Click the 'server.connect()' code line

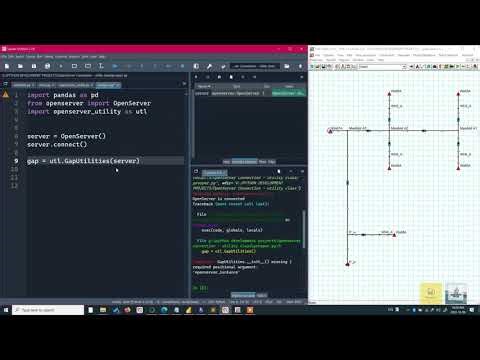57,145
